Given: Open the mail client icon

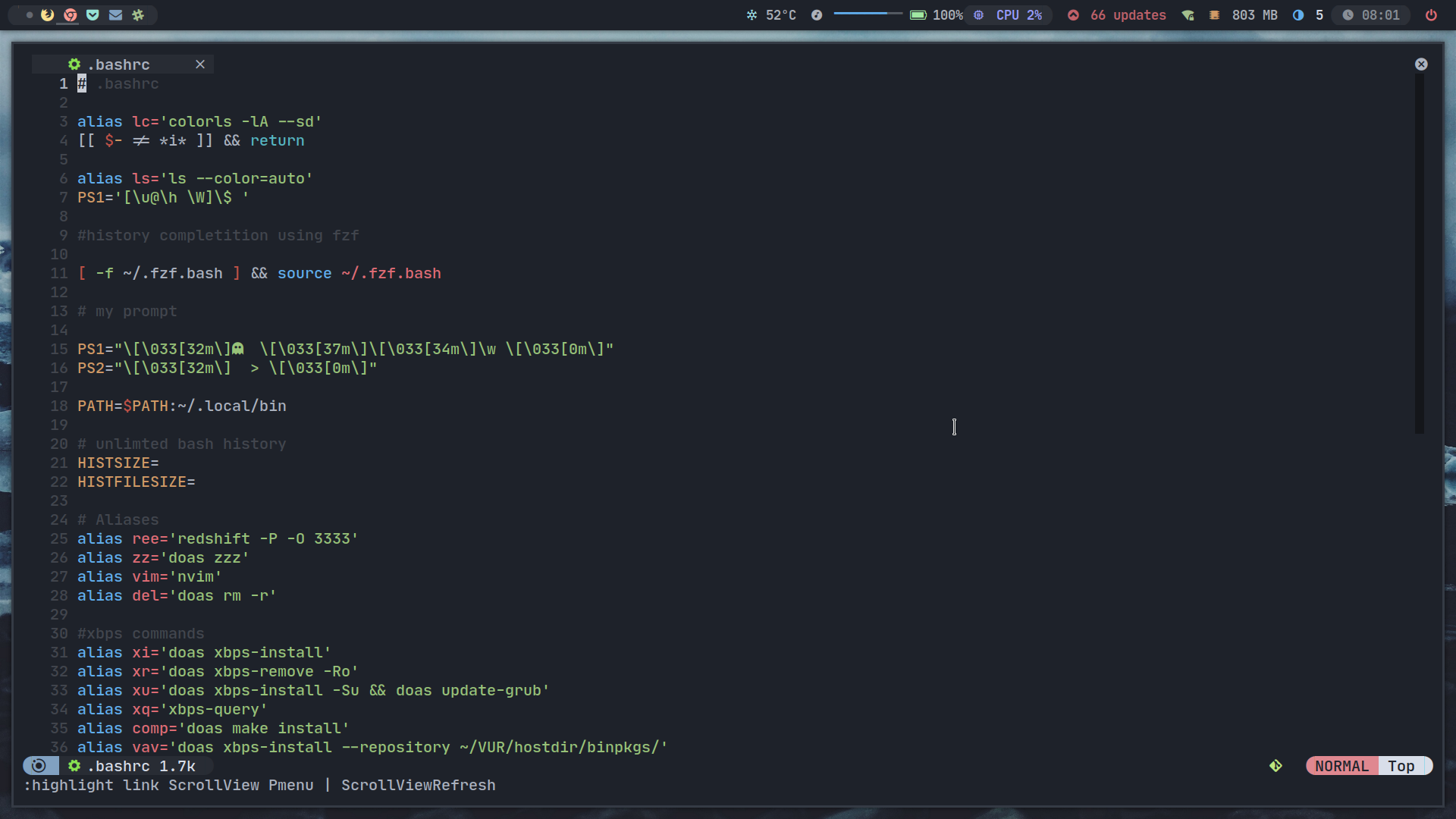Looking at the screenshot, I should [115, 15].
